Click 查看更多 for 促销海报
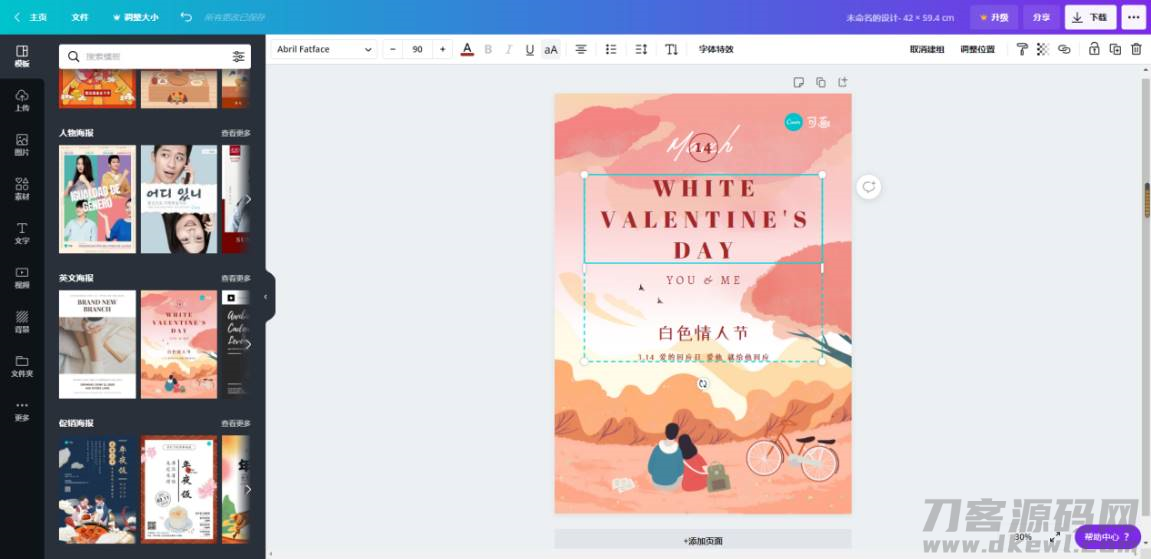This screenshot has width=1151, height=559. point(236,423)
